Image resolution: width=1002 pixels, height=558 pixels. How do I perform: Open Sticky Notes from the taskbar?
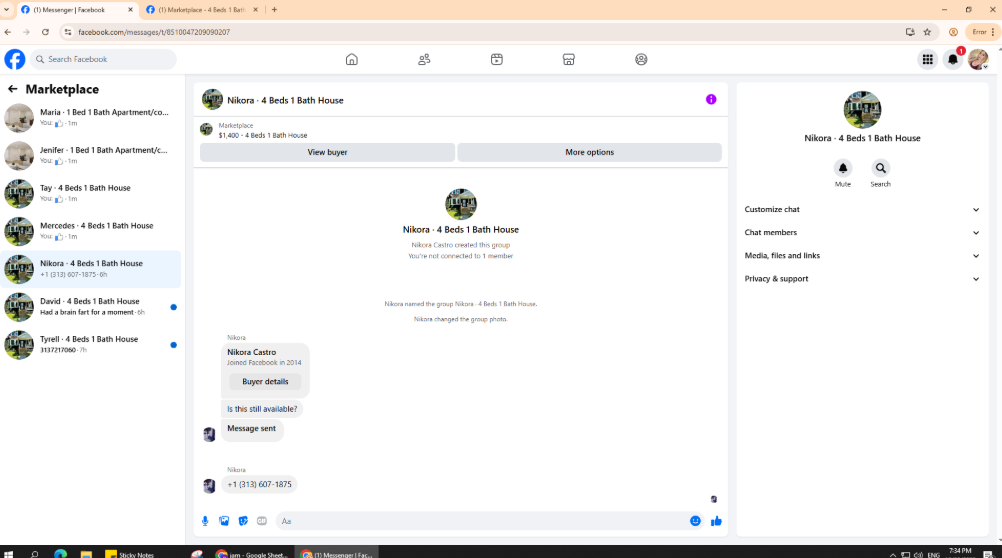coord(130,554)
